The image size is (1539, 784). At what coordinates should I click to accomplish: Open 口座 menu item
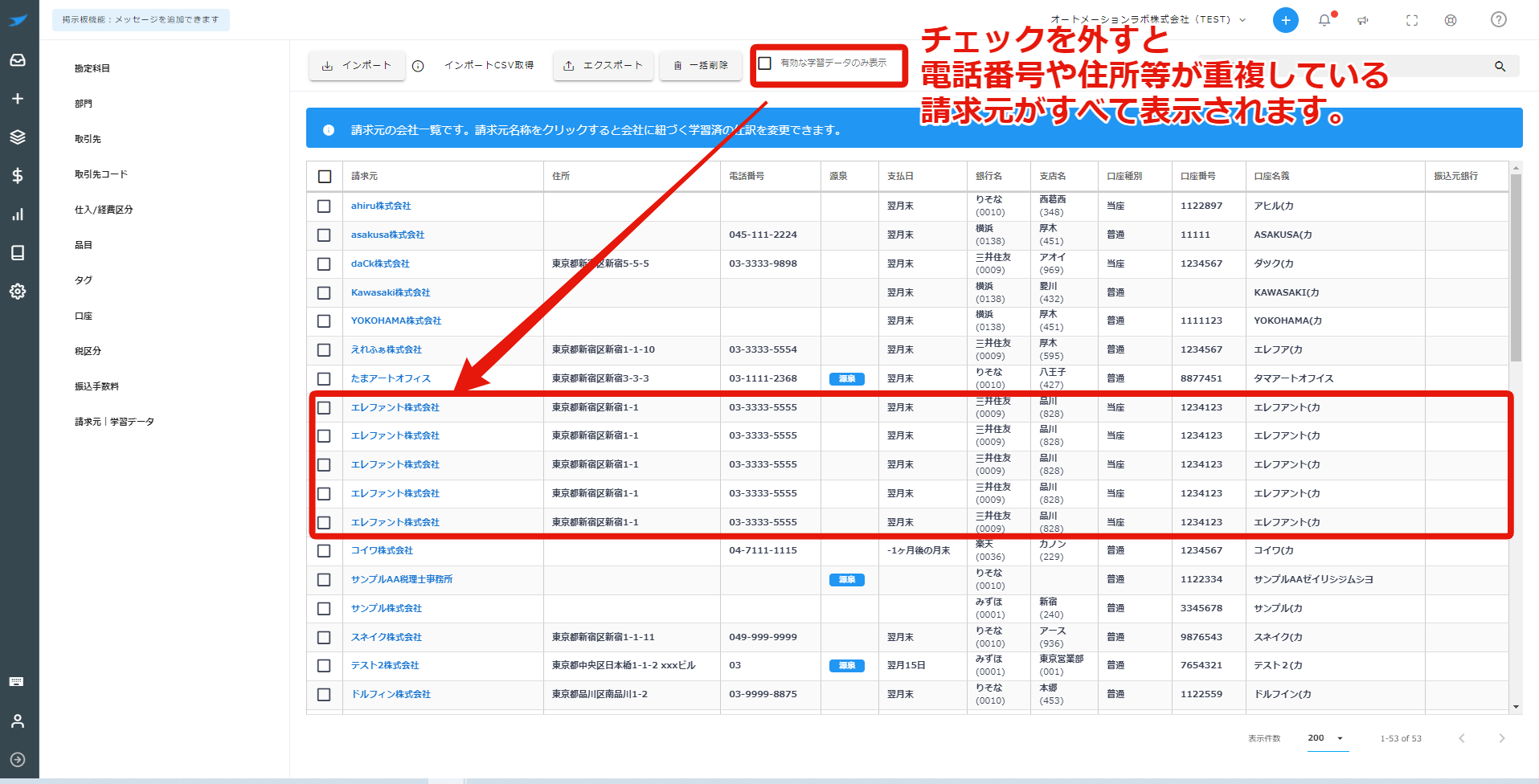pyautogui.click(x=84, y=316)
